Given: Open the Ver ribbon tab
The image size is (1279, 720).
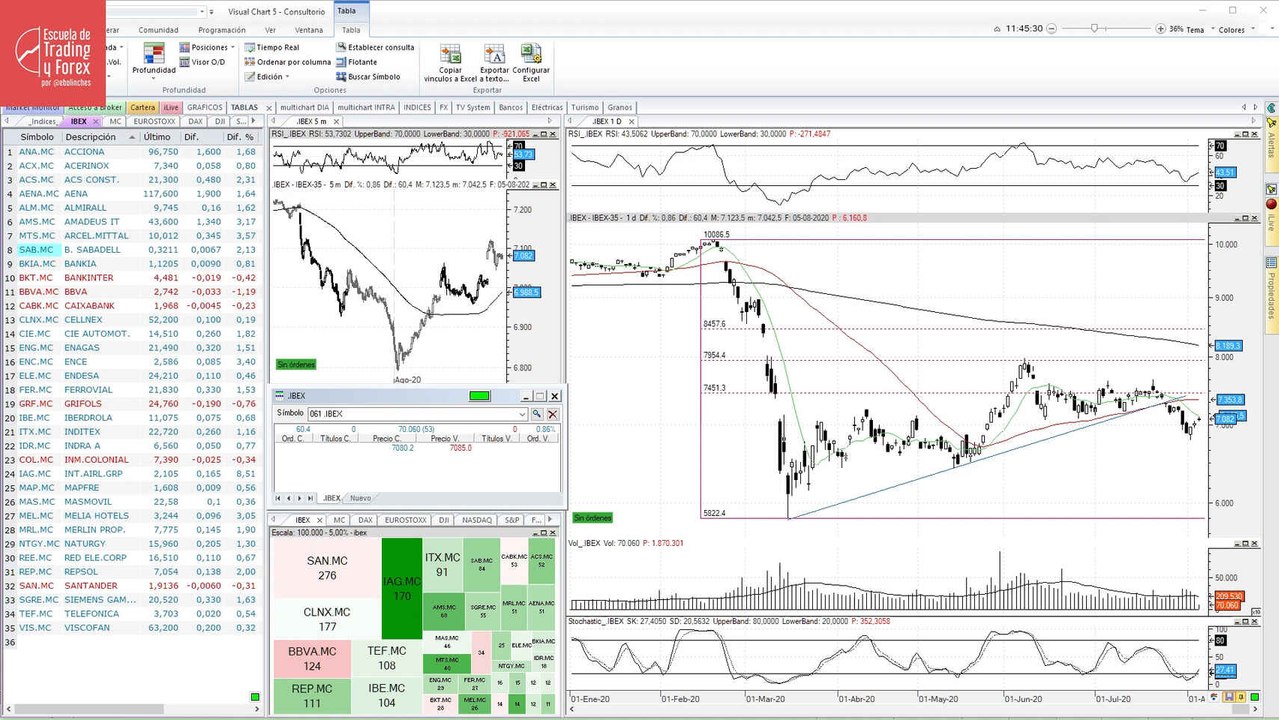Looking at the screenshot, I should point(270,30).
